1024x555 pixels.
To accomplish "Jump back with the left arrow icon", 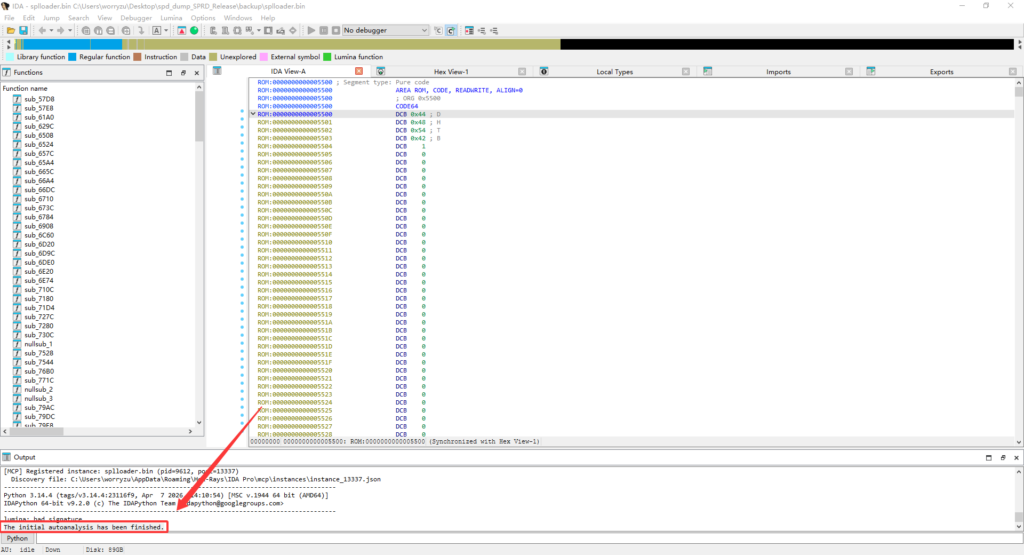I will click(x=42, y=31).
